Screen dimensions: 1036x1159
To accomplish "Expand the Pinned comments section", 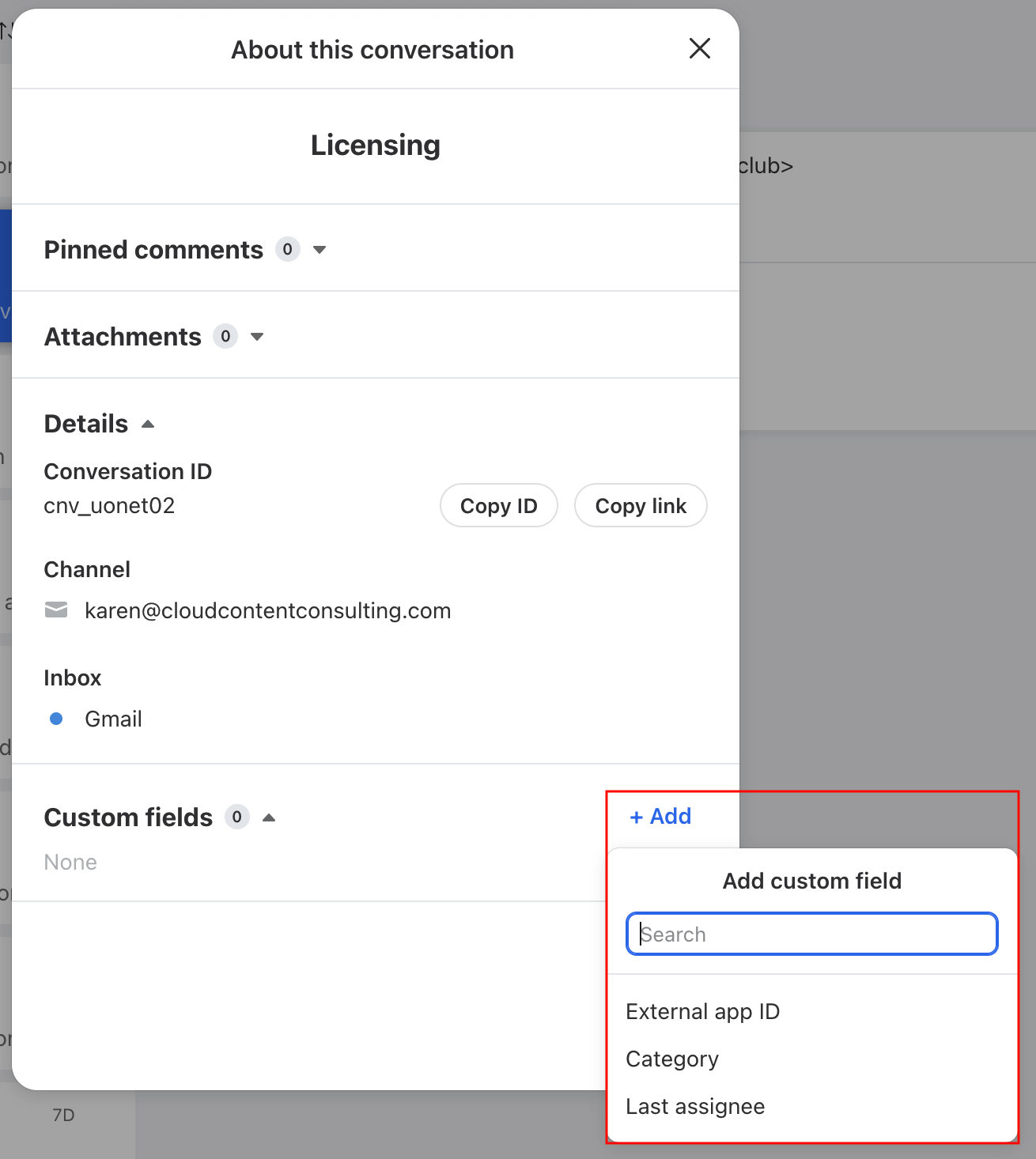I will pos(319,250).
